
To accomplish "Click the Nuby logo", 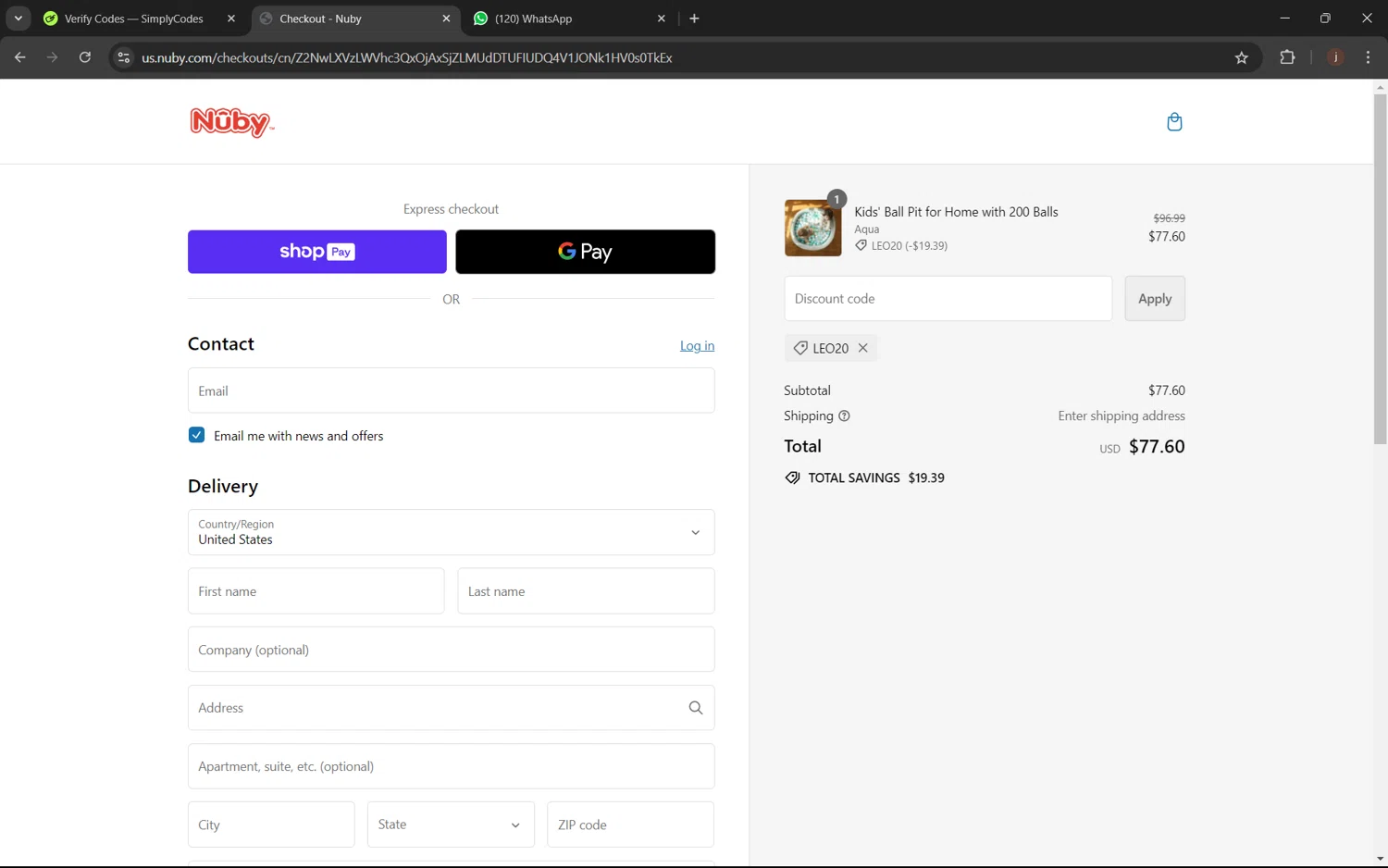I will (231, 122).
